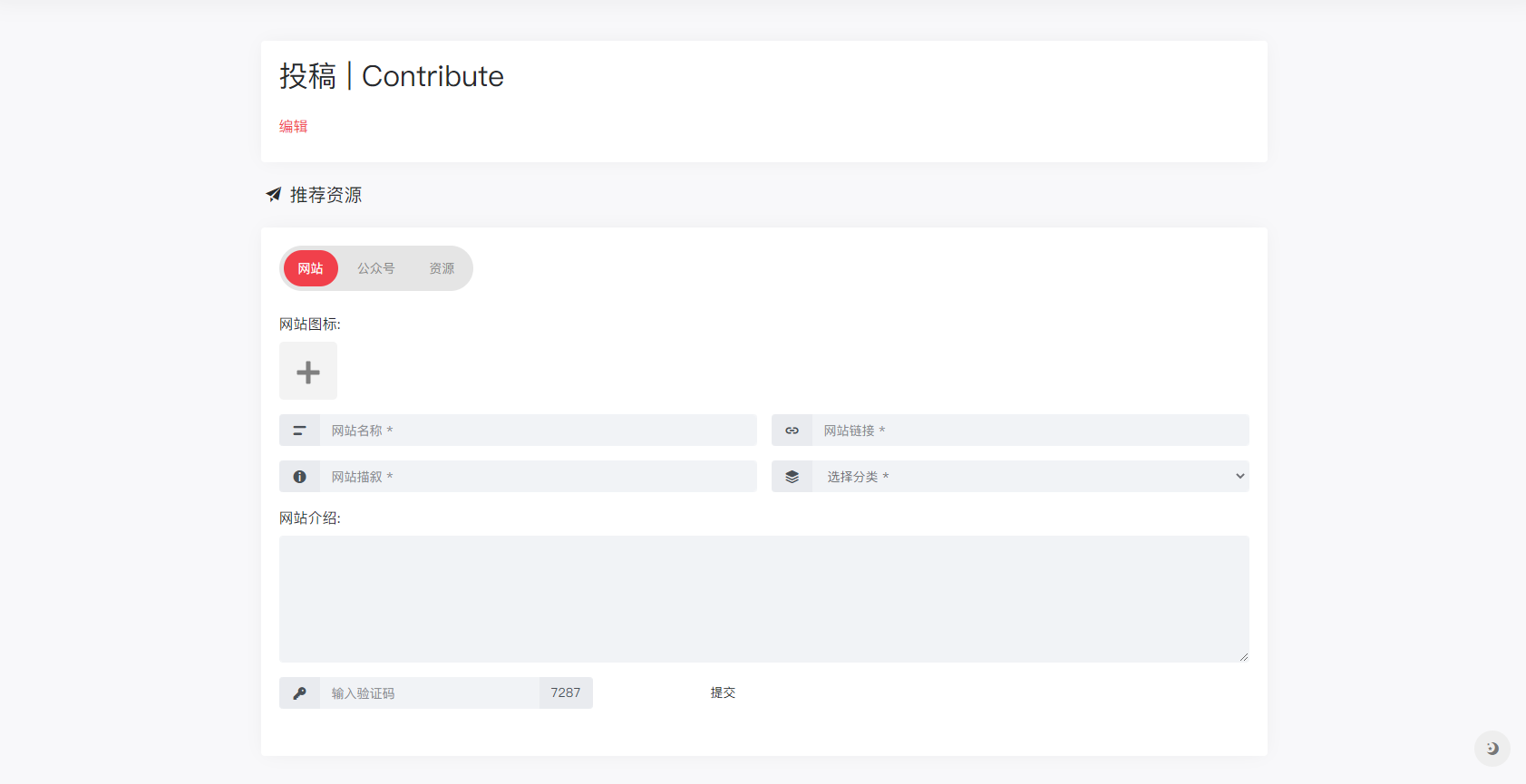1526x784 pixels.
Task: Click the 编辑 edit link
Action: pyautogui.click(x=293, y=126)
